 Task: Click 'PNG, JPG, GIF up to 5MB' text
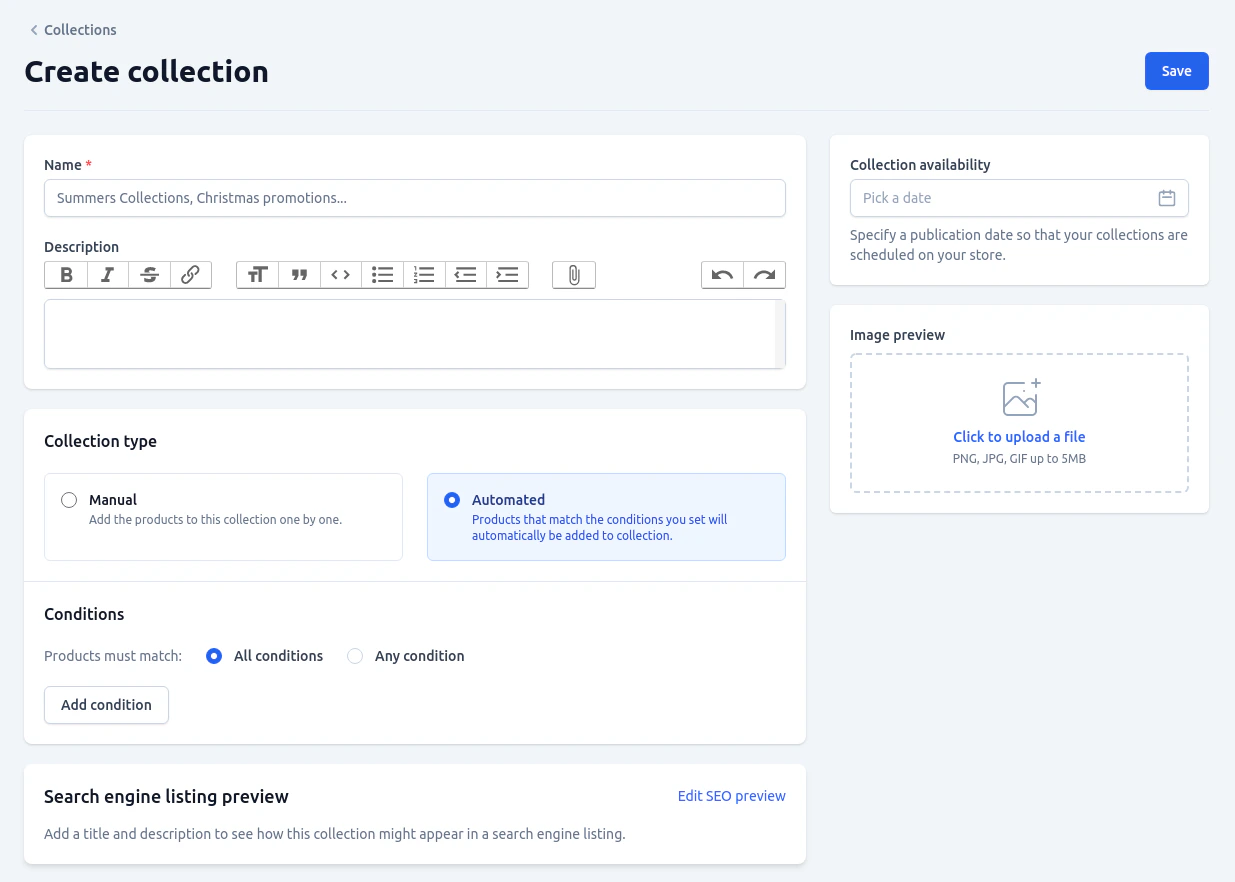[x=1019, y=459]
